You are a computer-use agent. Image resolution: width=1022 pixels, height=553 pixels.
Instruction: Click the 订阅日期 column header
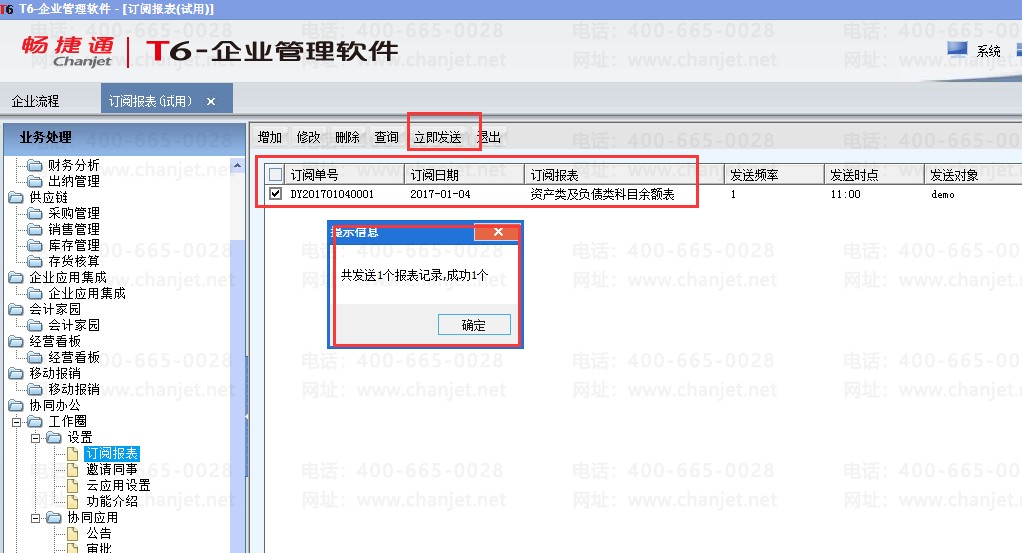(x=465, y=175)
